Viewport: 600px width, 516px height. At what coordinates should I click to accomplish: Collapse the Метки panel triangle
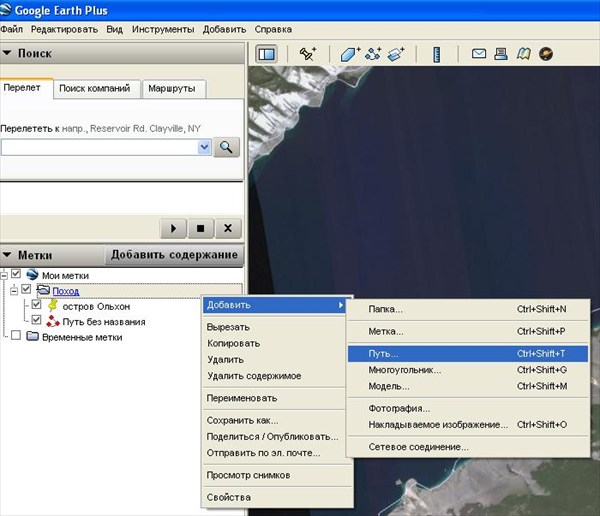coord(7,255)
